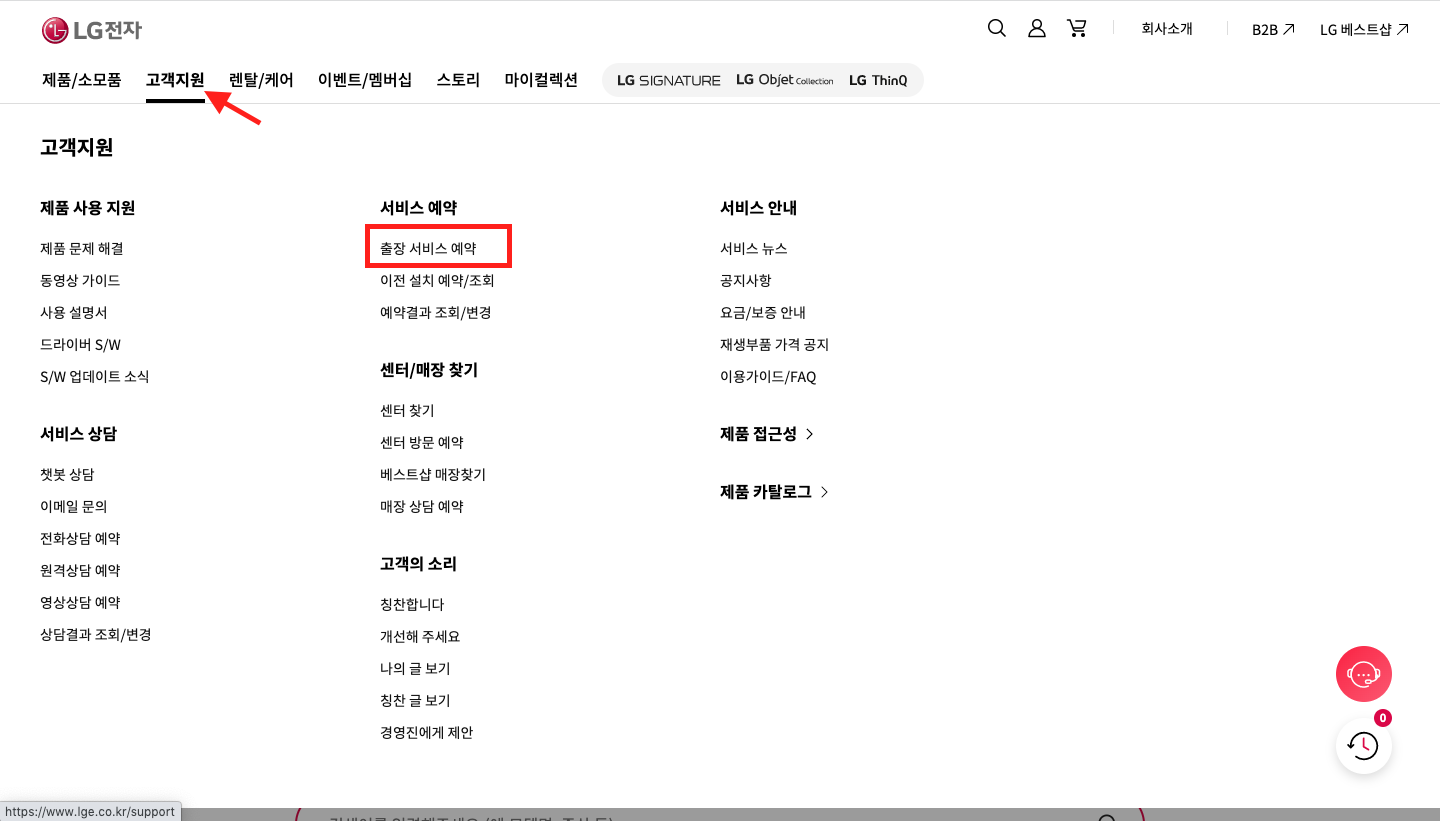Click 출장 서비스 예약 link
1440x821 pixels.
[x=428, y=248]
